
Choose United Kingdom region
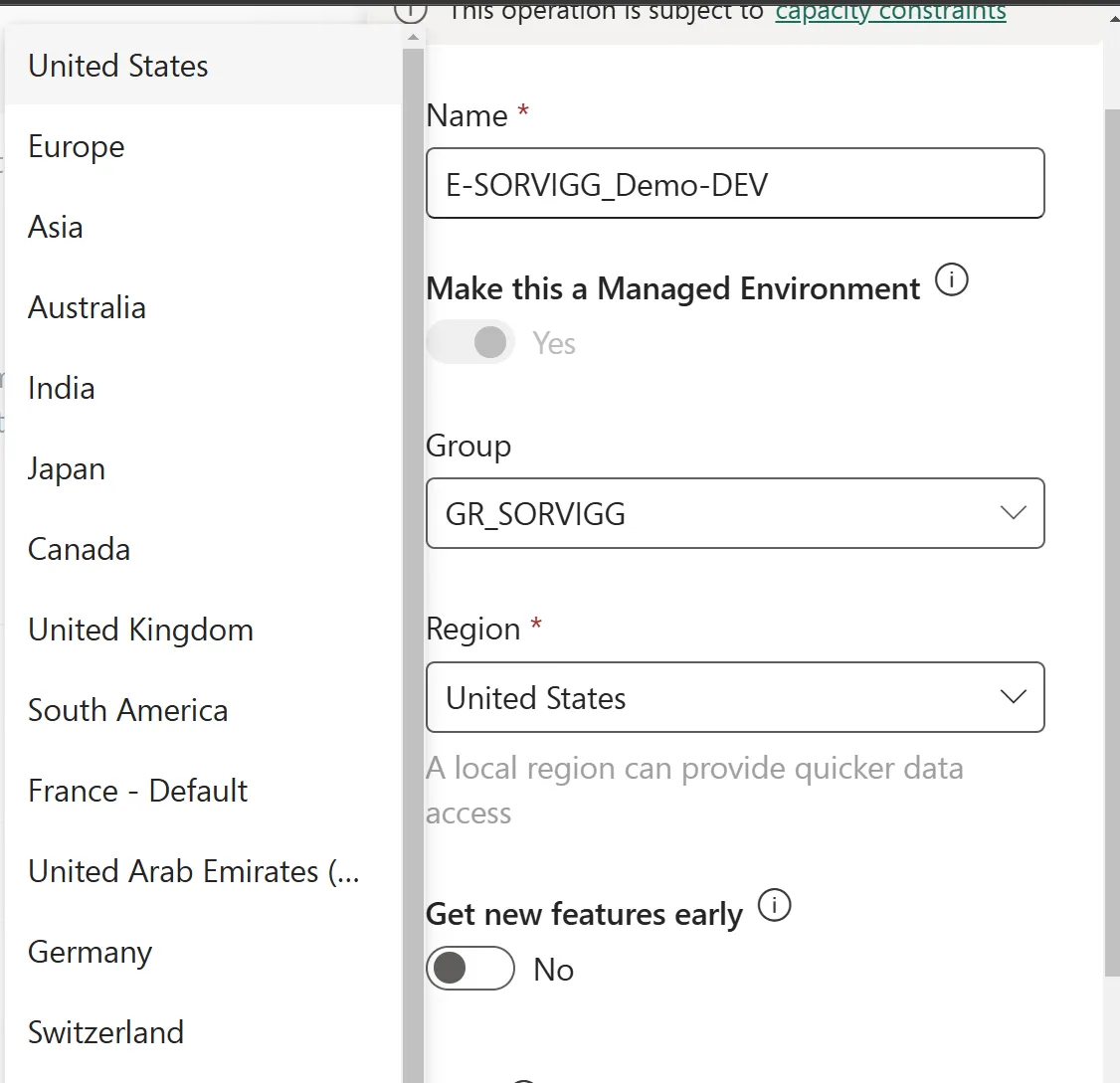coord(203,631)
